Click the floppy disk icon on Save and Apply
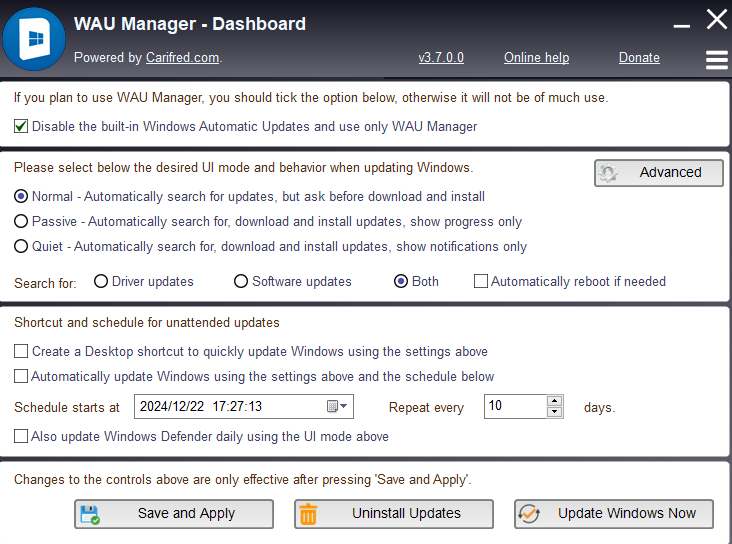The width and height of the screenshot is (732, 544). [x=90, y=515]
